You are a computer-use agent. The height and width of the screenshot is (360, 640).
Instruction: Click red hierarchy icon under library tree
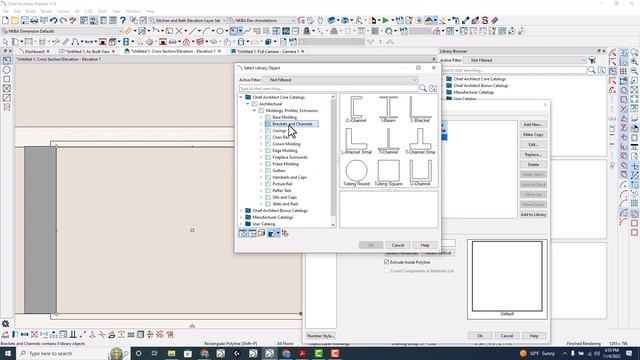pyautogui.click(x=285, y=233)
